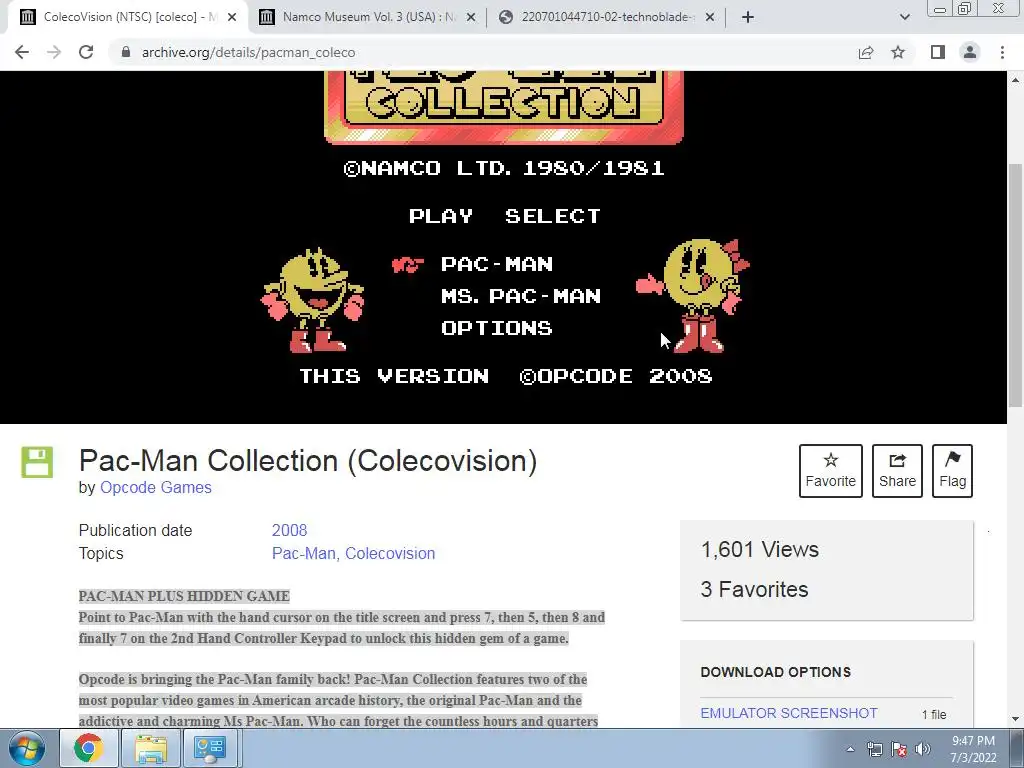Viewport: 1024px width, 768px height.
Task: Click the control panel taskbar icon
Action: 210,748
